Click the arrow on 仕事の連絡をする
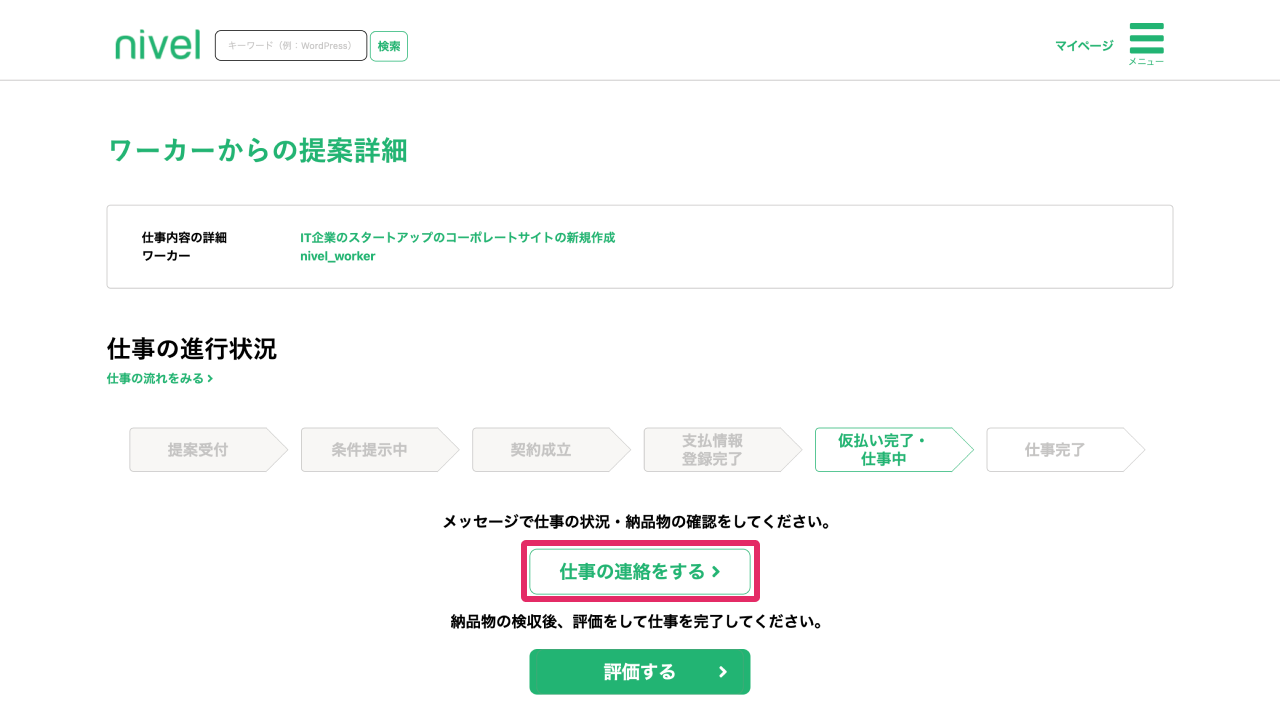Screen dimensions: 1280x720 click(716, 572)
